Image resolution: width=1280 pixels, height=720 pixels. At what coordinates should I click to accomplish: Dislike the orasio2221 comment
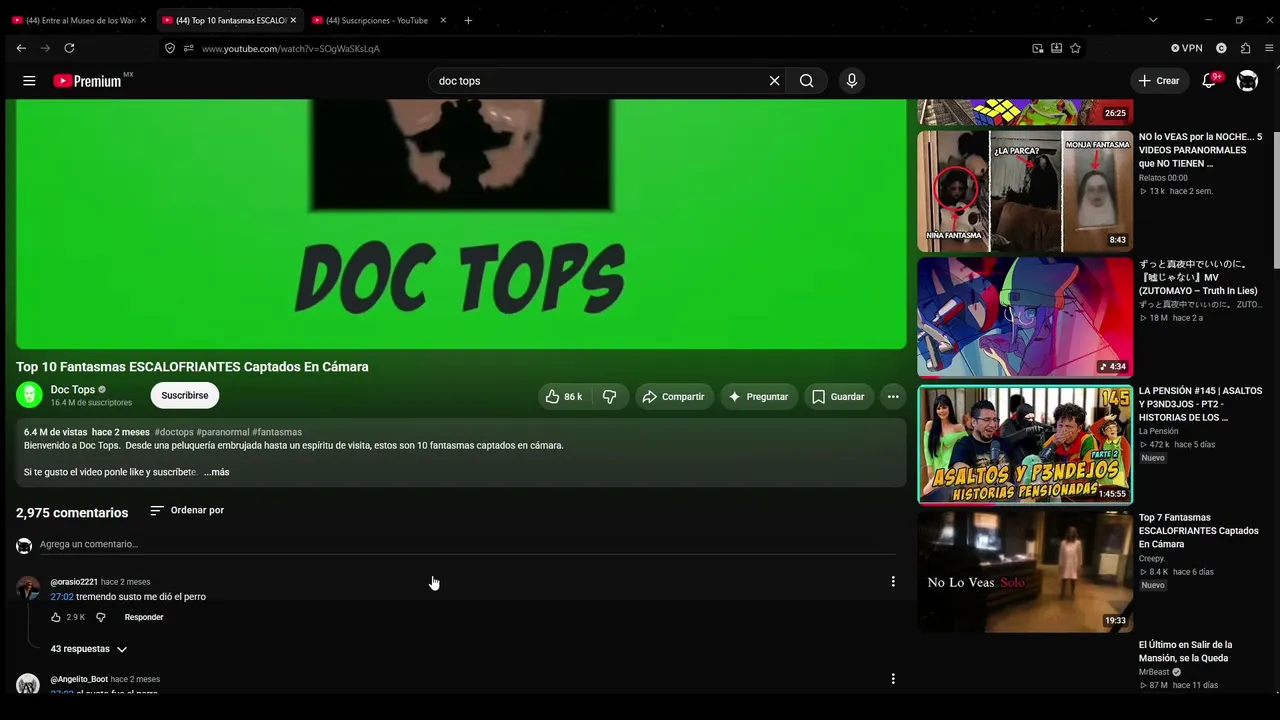(100, 617)
